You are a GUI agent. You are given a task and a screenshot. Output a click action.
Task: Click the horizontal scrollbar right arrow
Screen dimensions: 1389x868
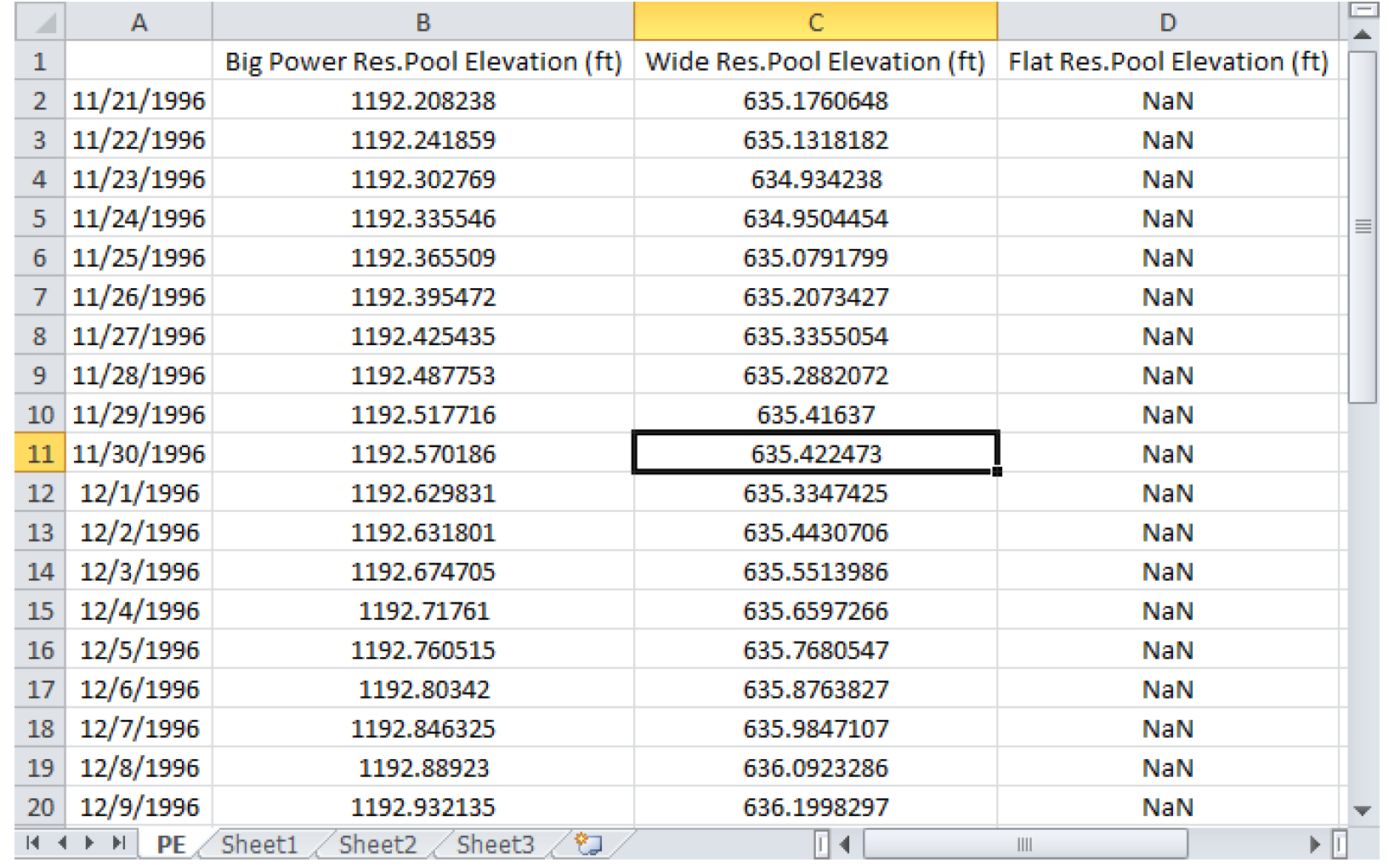(x=1314, y=844)
